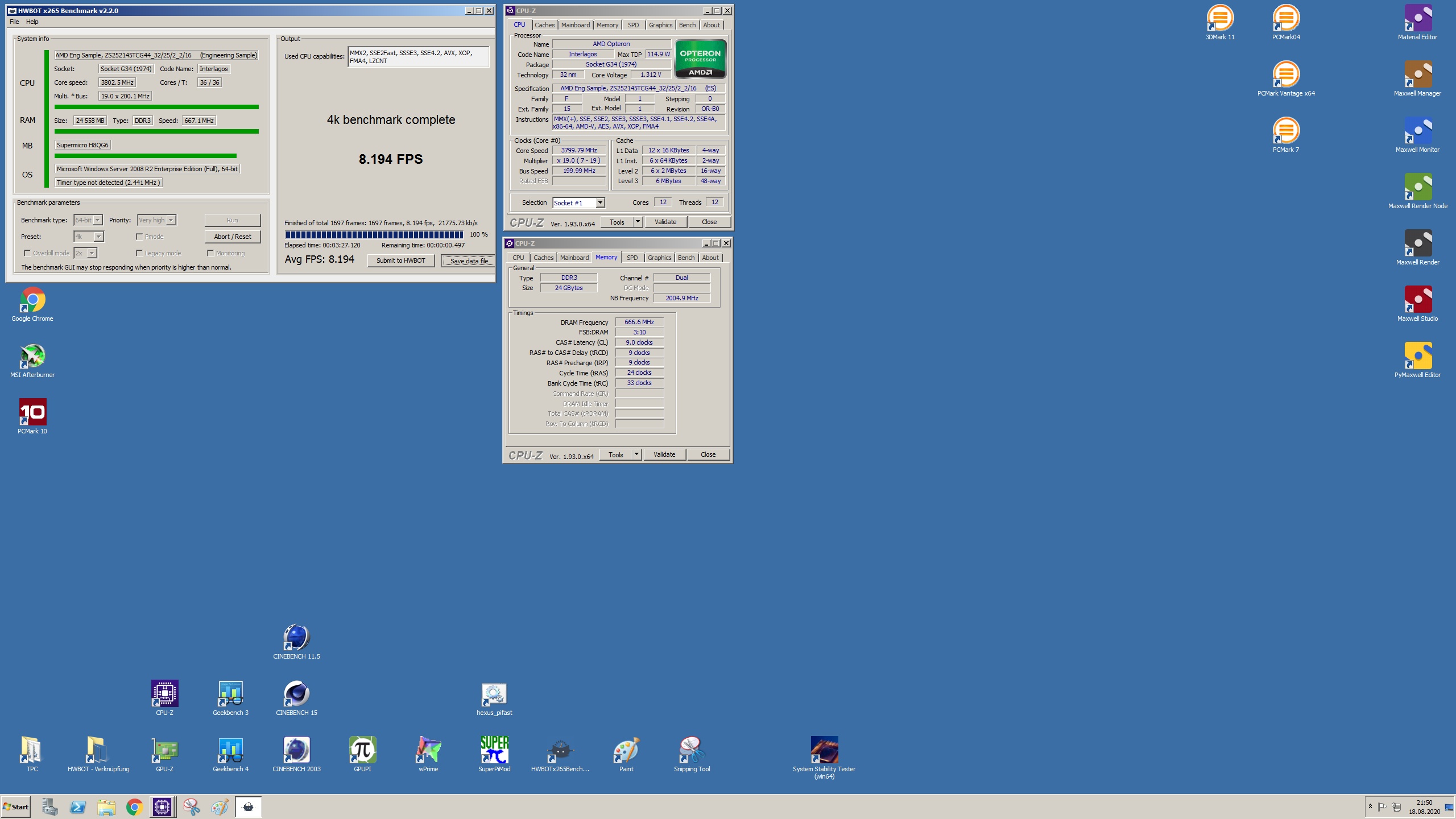Switch to SPD tab in lower CPU-Z
The width and height of the screenshot is (1456, 819).
click(632, 258)
